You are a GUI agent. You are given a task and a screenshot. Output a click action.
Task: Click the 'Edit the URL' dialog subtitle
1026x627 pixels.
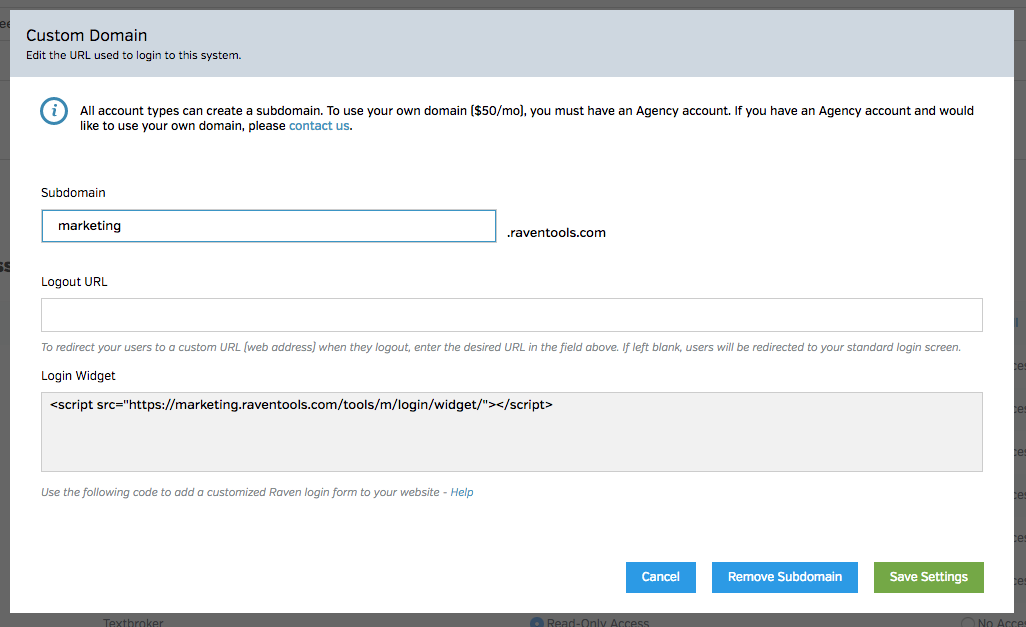point(133,56)
